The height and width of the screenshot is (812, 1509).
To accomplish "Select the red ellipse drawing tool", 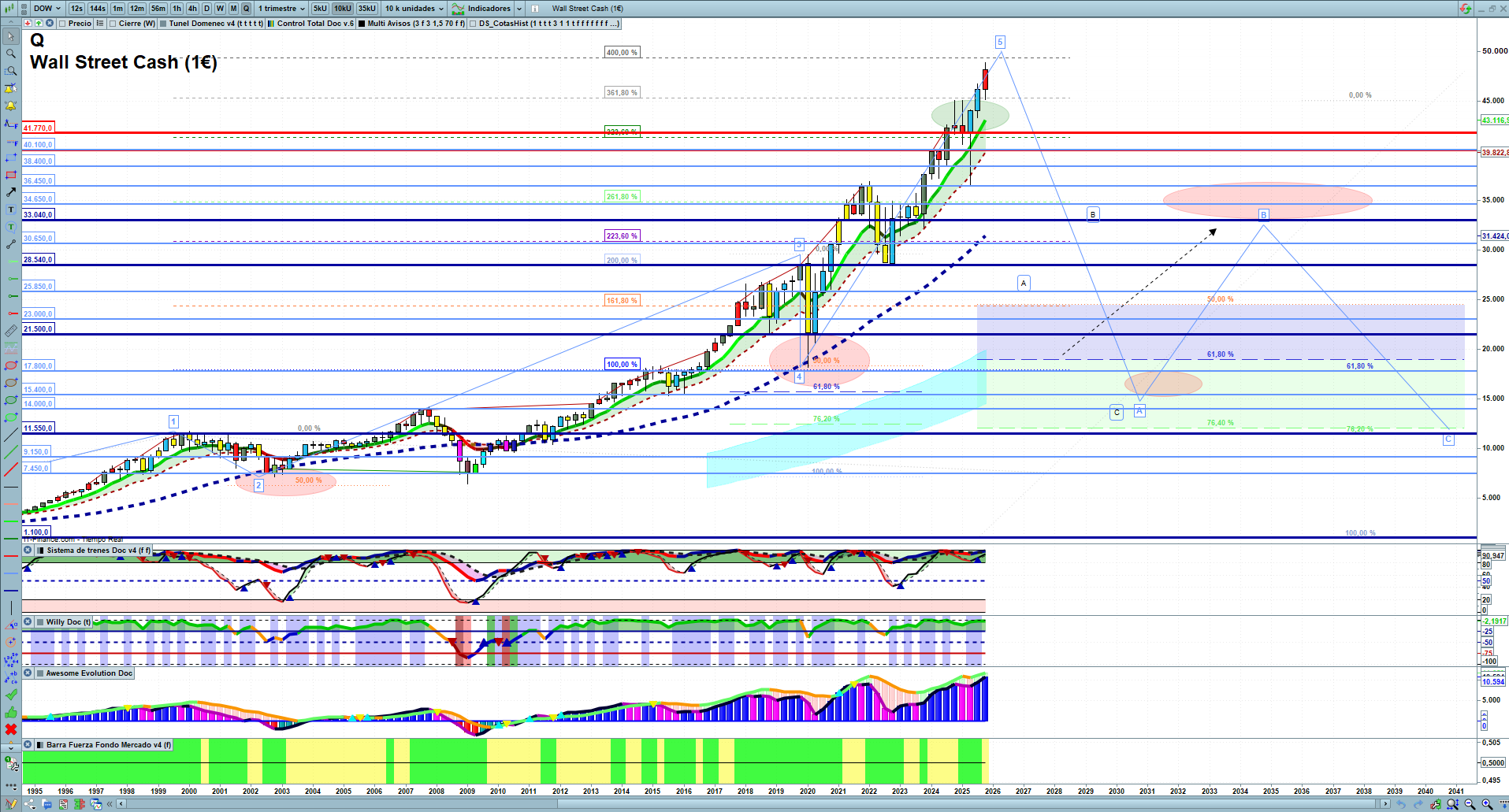I will (x=11, y=365).
